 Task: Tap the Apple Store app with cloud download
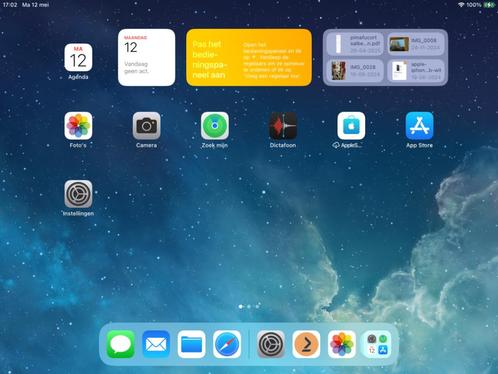(x=351, y=126)
